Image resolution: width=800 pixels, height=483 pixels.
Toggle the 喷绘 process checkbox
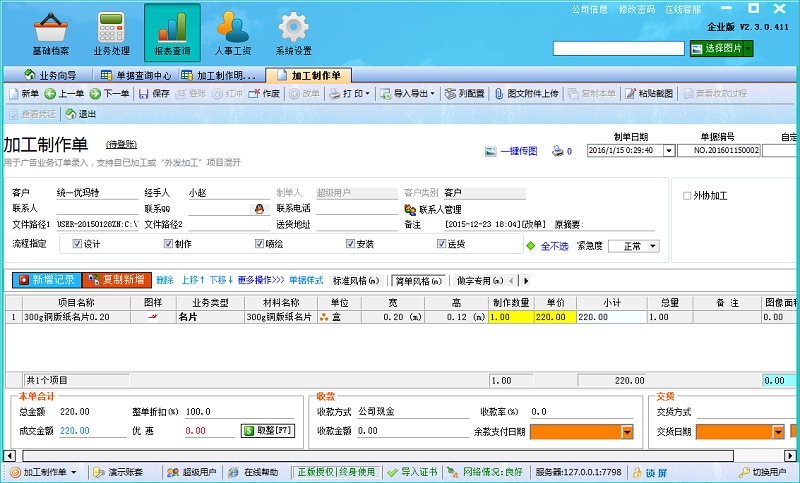[x=259, y=244]
